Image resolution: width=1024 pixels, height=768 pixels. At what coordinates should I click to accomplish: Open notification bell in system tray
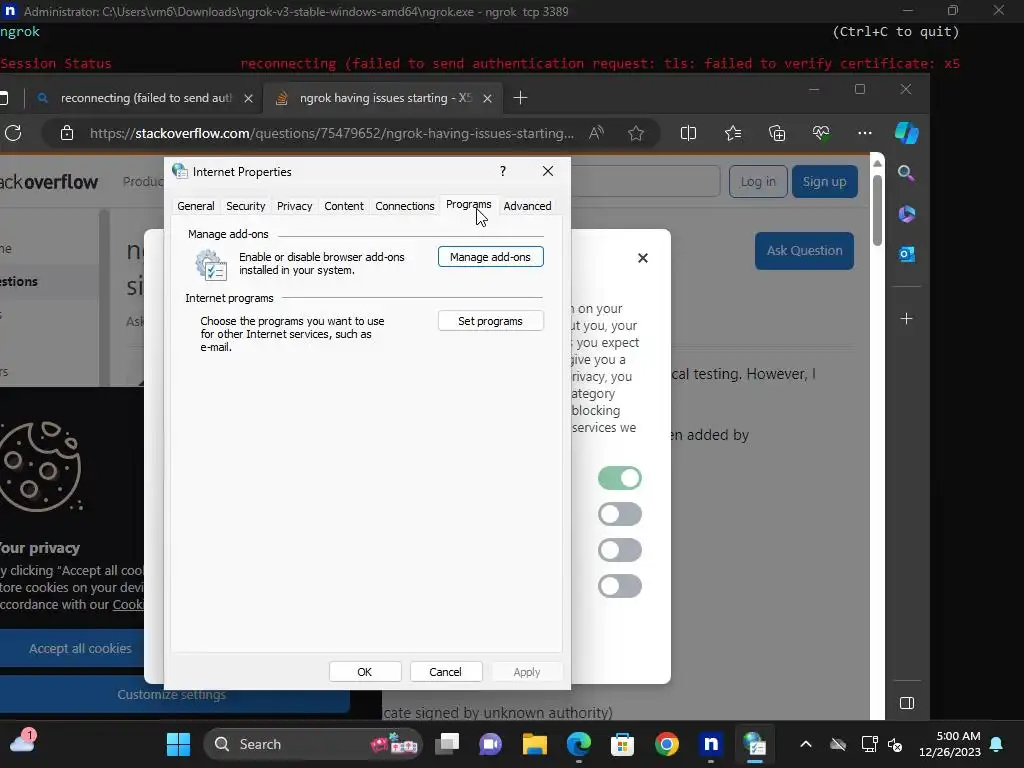click(x=997, y=744)
